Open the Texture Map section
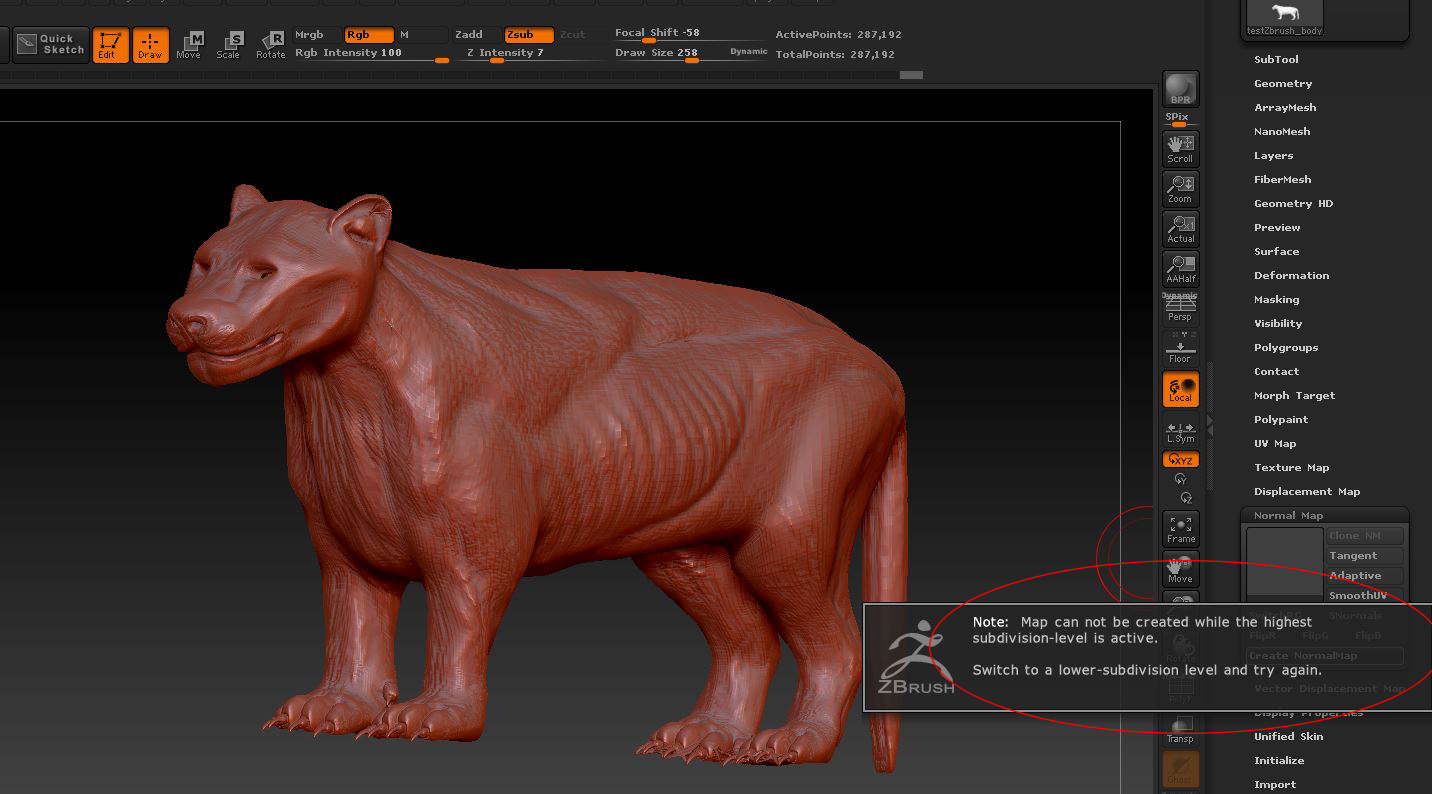This screenshot has width=1432, height=794. click(x=1292, y=468)
